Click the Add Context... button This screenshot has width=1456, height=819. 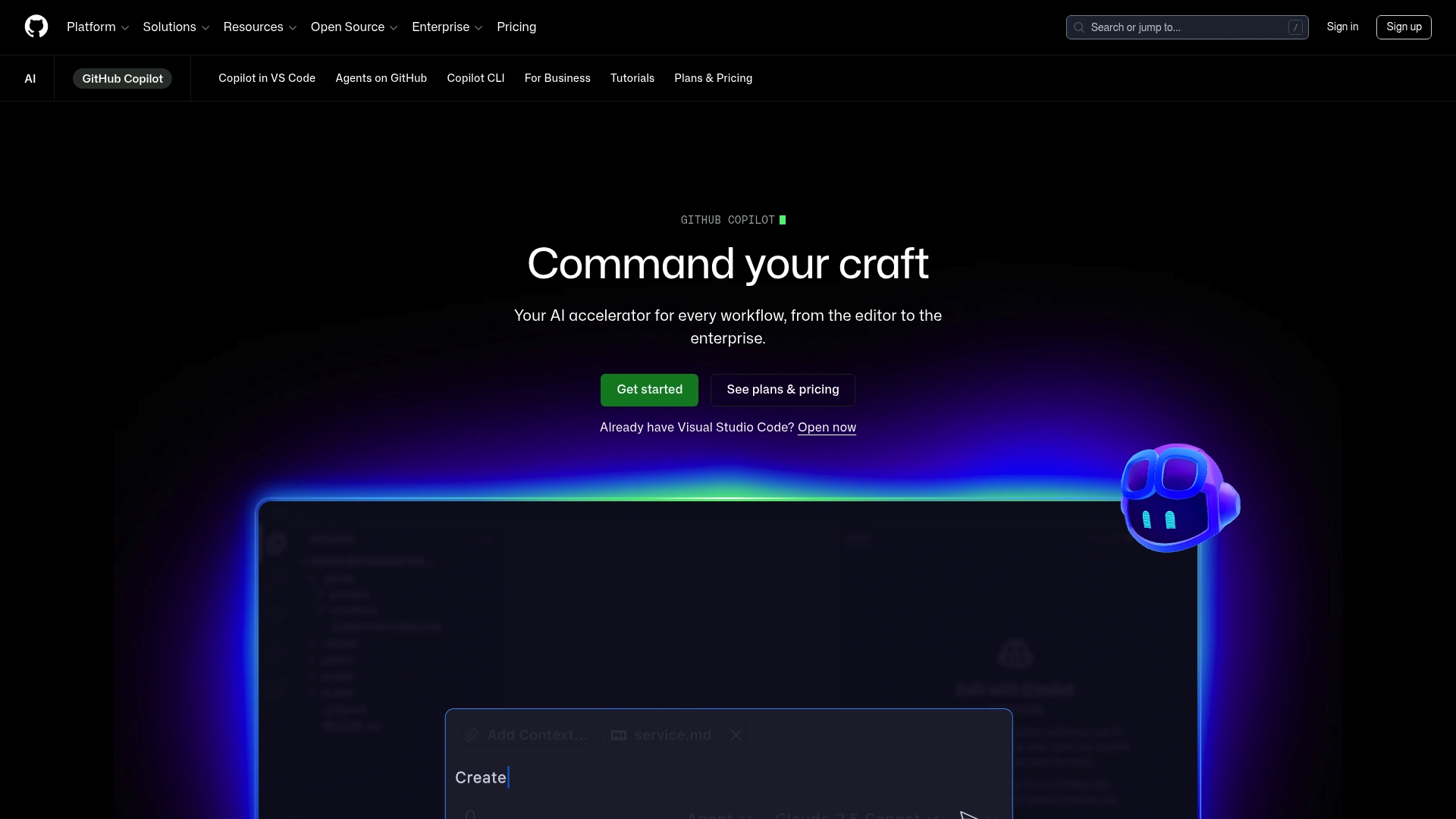(x=526, y=735)
